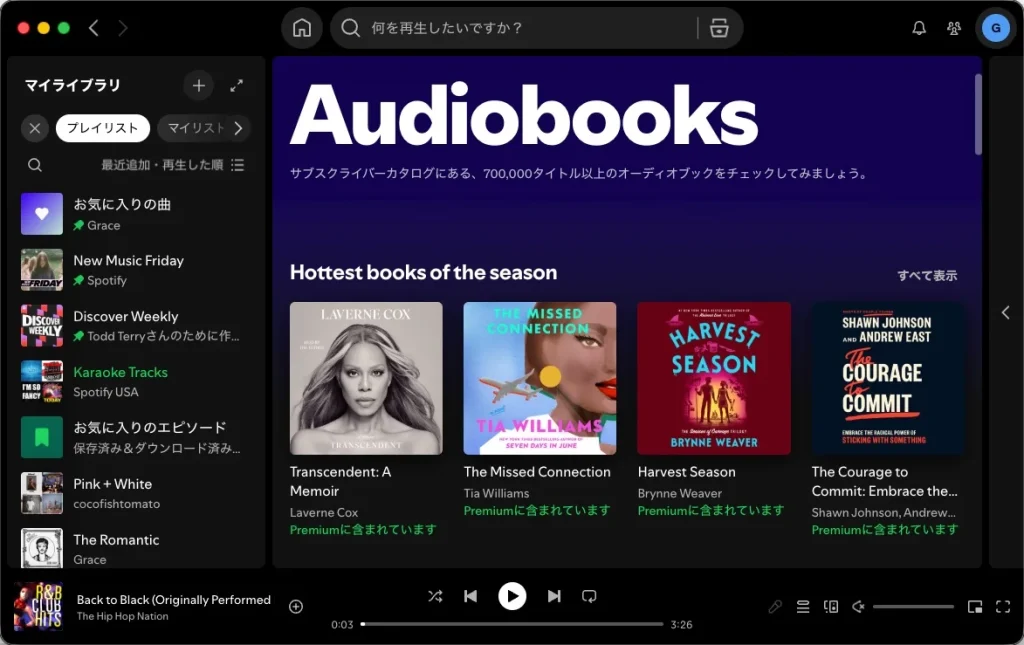The image size is (1024, 645).
Task: Click the Harvest Season title text
Action: [x=686, y=472]
